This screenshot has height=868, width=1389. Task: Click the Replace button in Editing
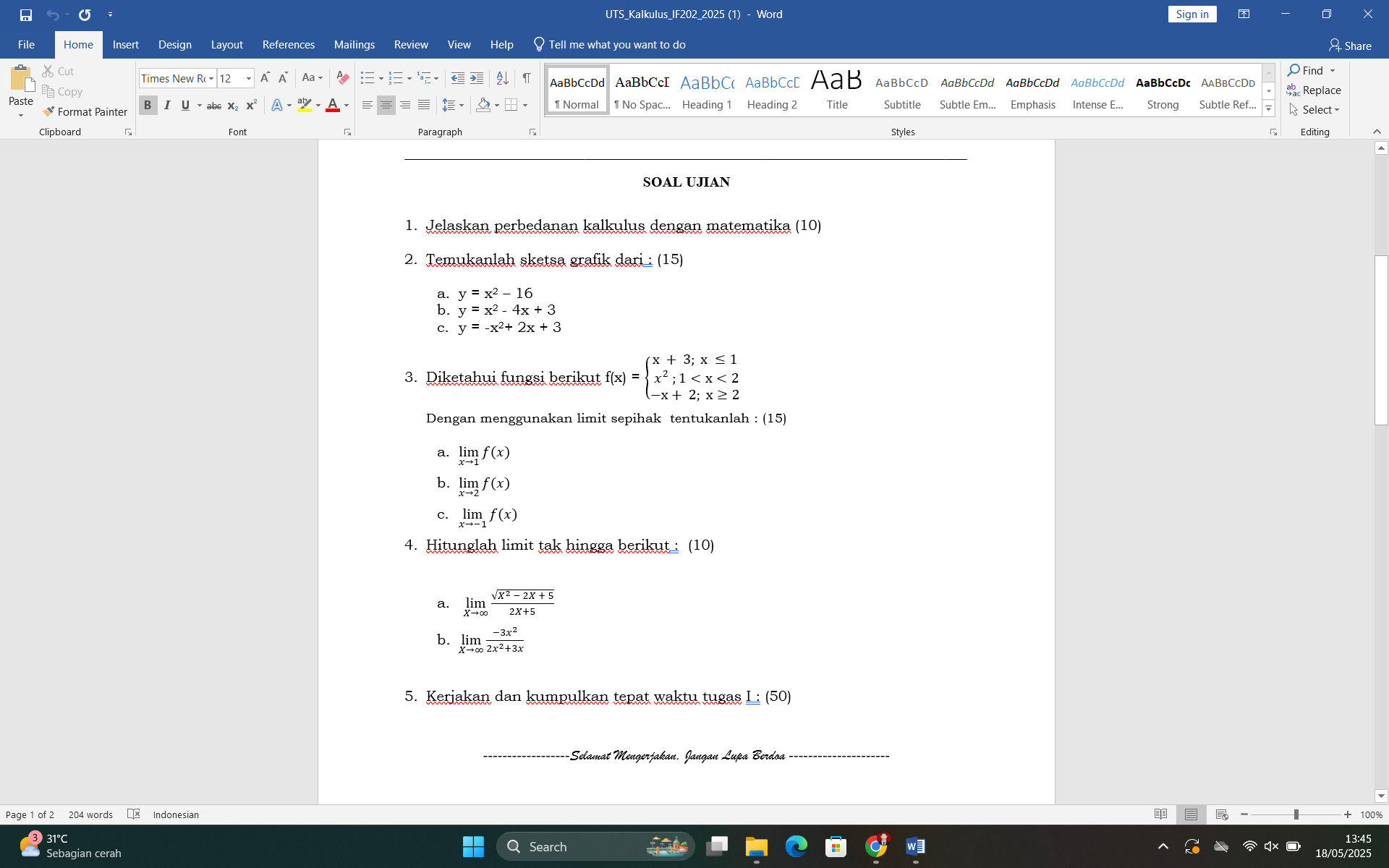click(x=1314, y=90)
